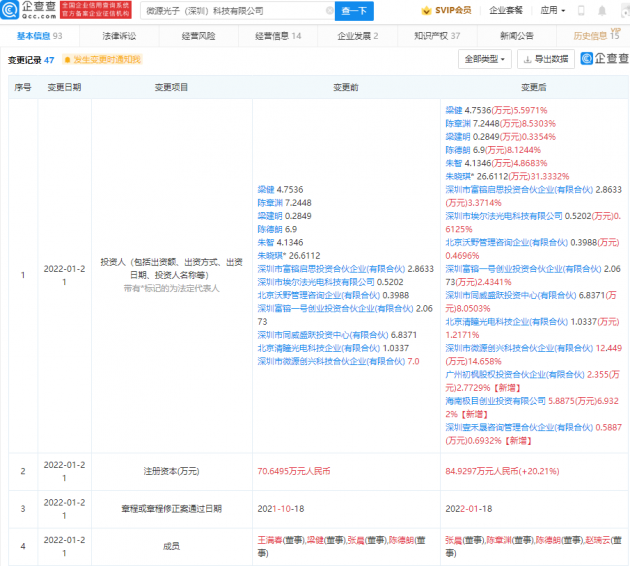The width and height of the screenshot is (630, 566).
Task: Open the 应用 dropdown menu
Action: [553, 10]
